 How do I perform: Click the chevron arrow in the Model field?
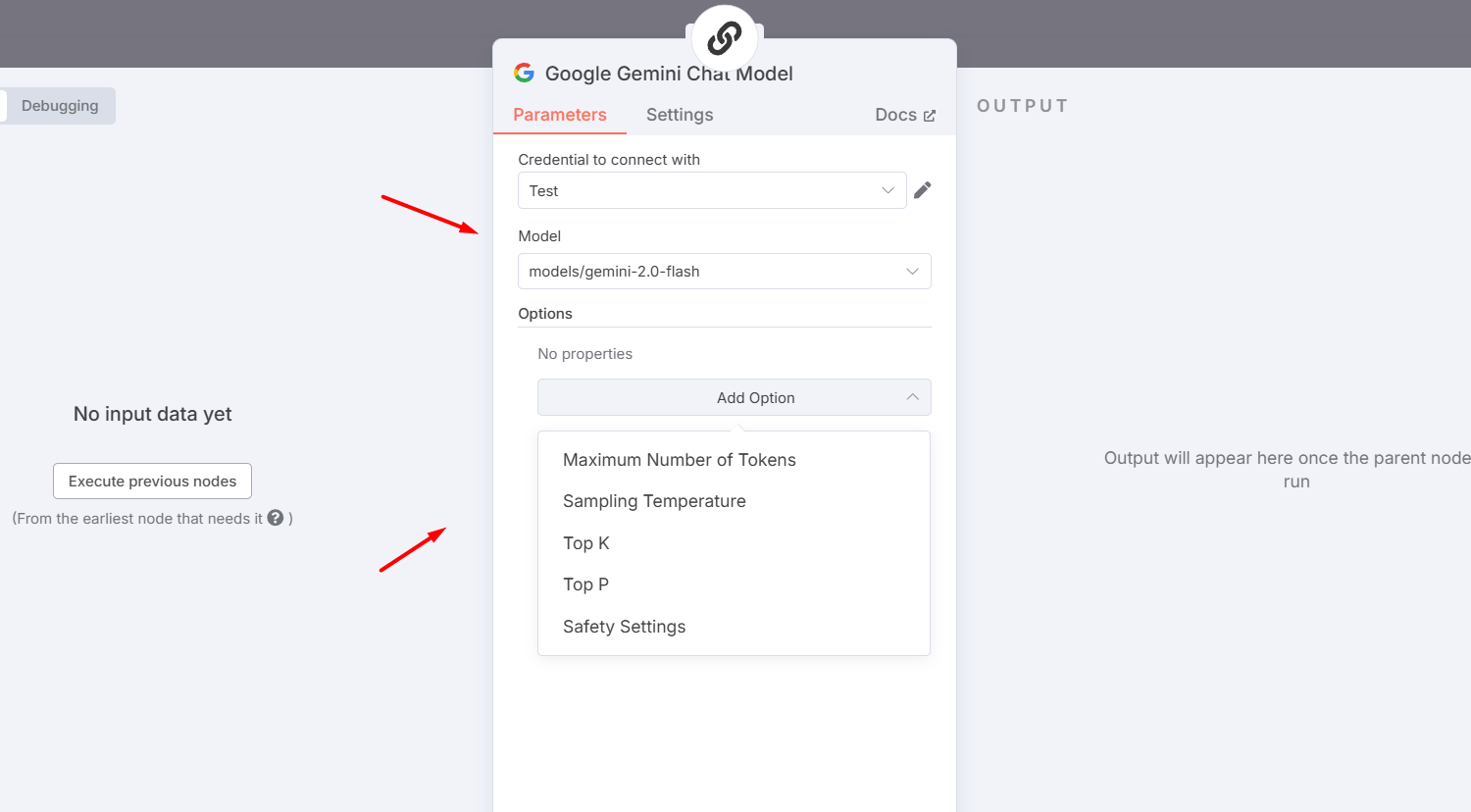(x=912, y=272)
